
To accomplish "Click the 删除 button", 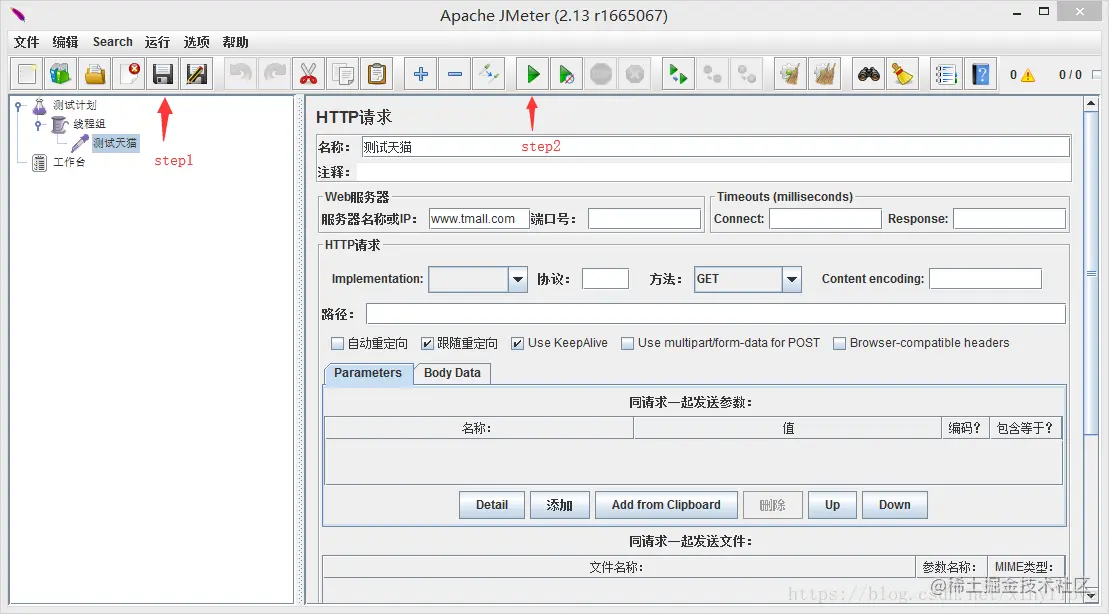I will pos(772,505).
